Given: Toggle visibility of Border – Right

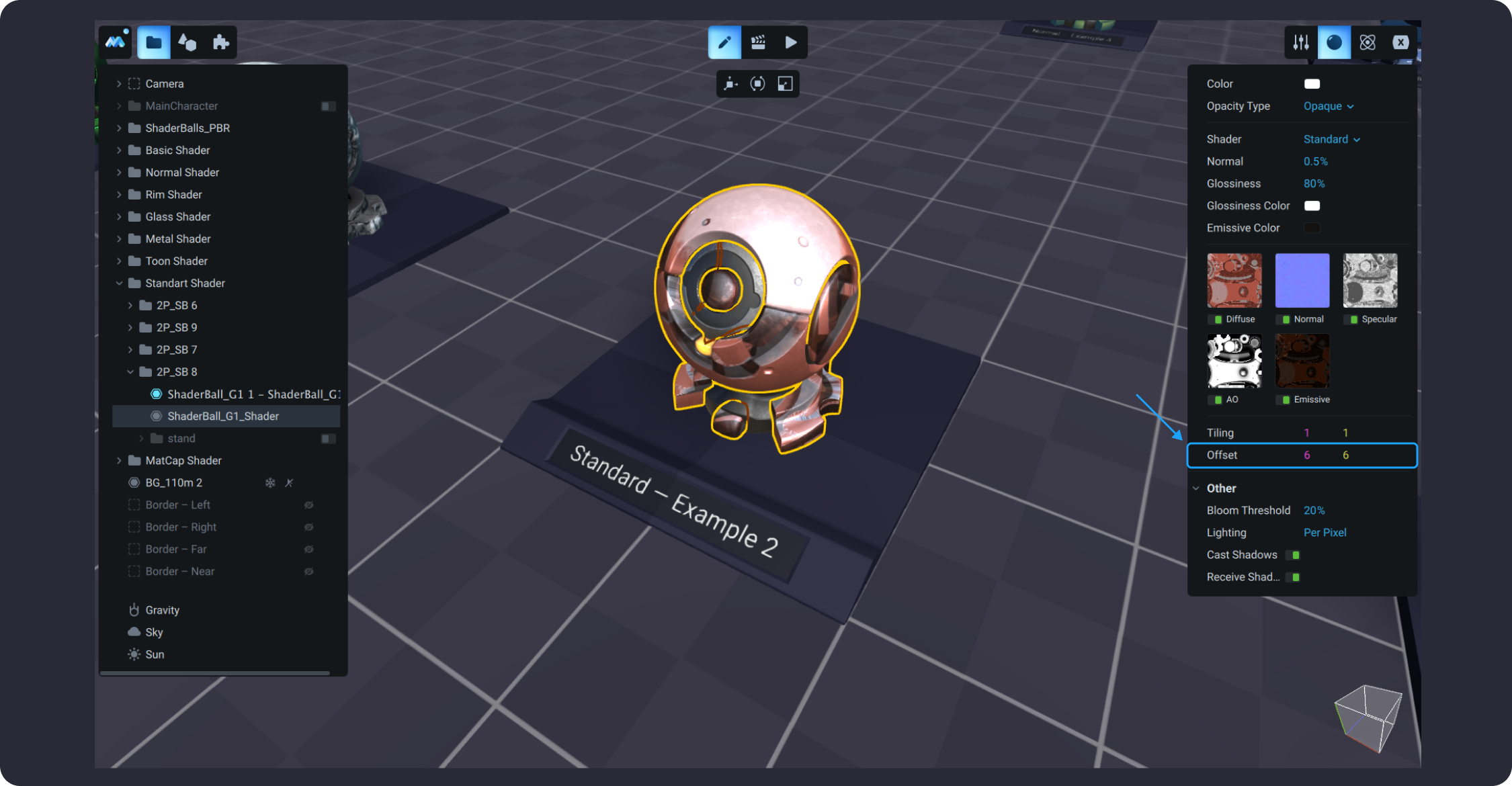Looking at the screenshot, I should point(308,527).
